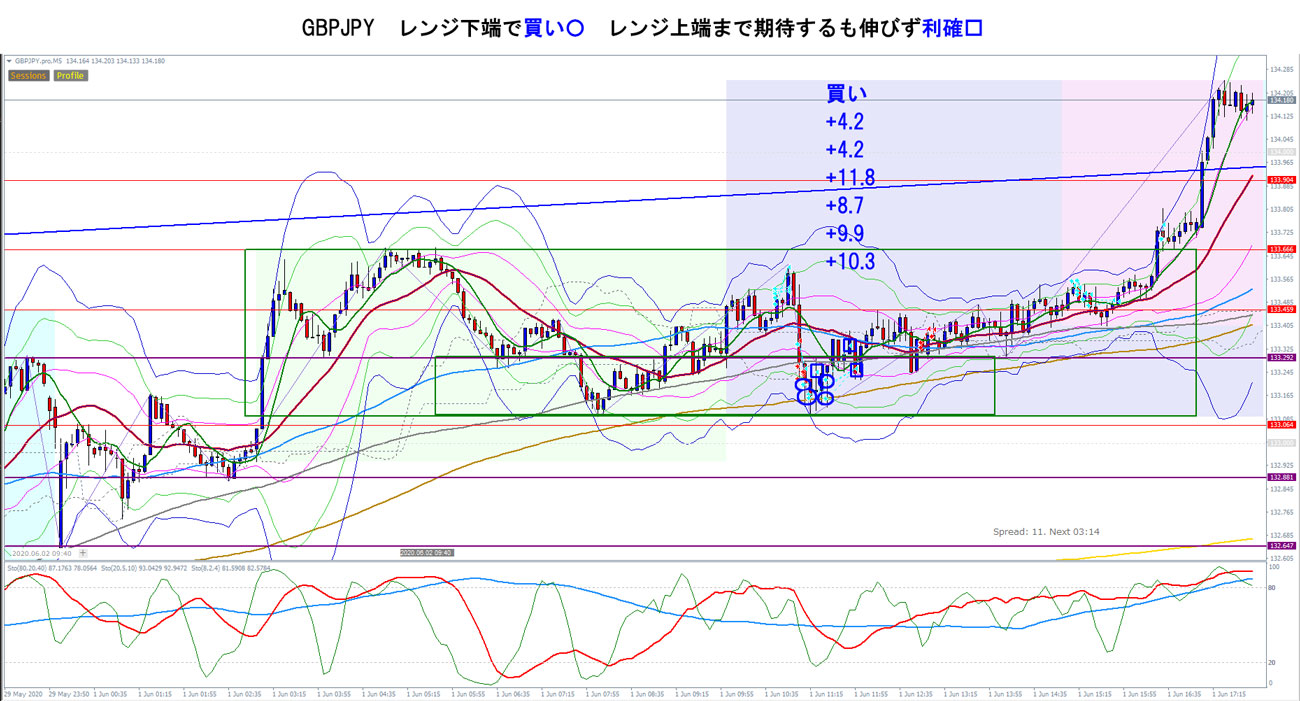The width and height of the screenshot is (1300, 701).
Task: Click the dark 2020.06.02 09:40 label mid-chart
Action: [427, 552]
